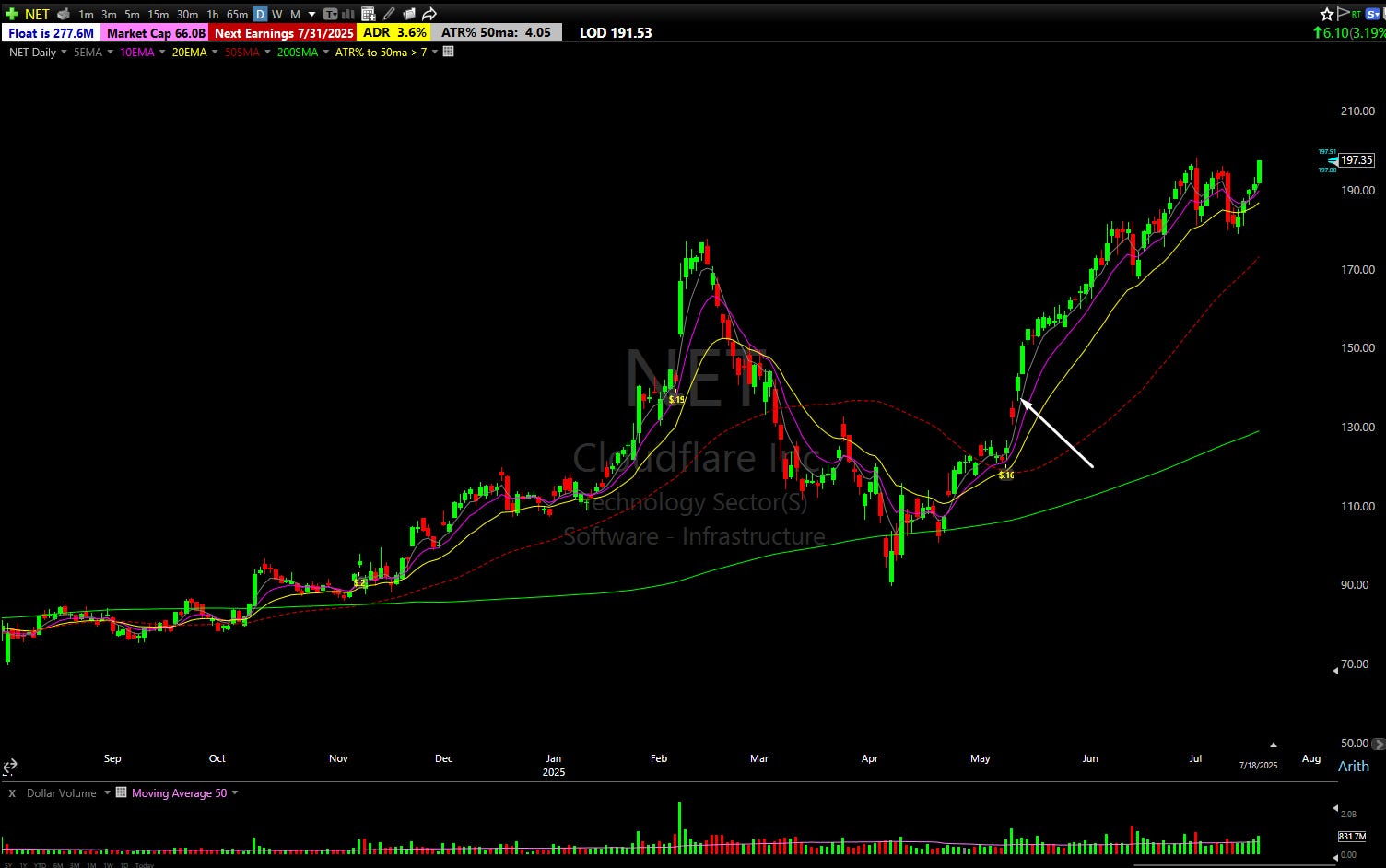Open the blue S dropdown button
The image size is (1386, 868).
pyautogui.click(x=1373, y=14)
